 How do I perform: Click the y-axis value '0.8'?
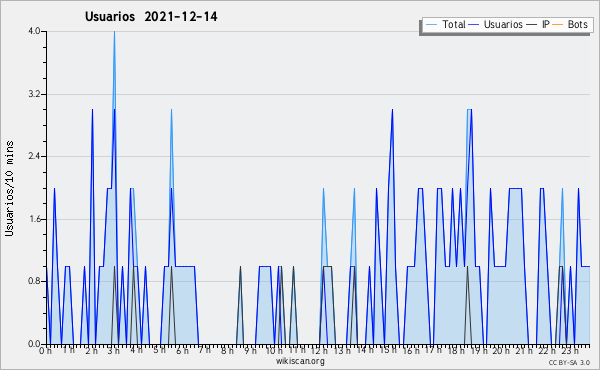point(34,281)
